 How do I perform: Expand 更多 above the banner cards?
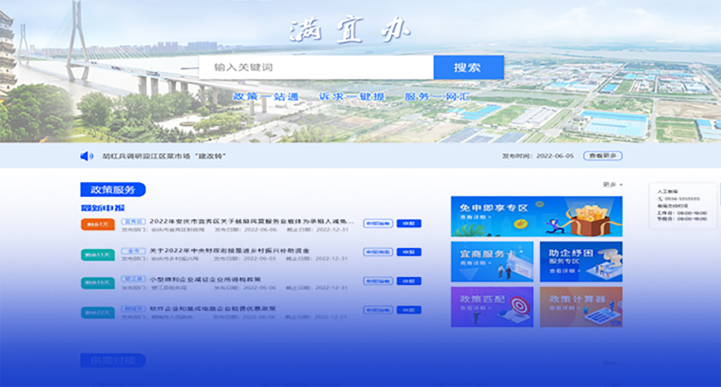pyautogui.click(x=612, y=184)
